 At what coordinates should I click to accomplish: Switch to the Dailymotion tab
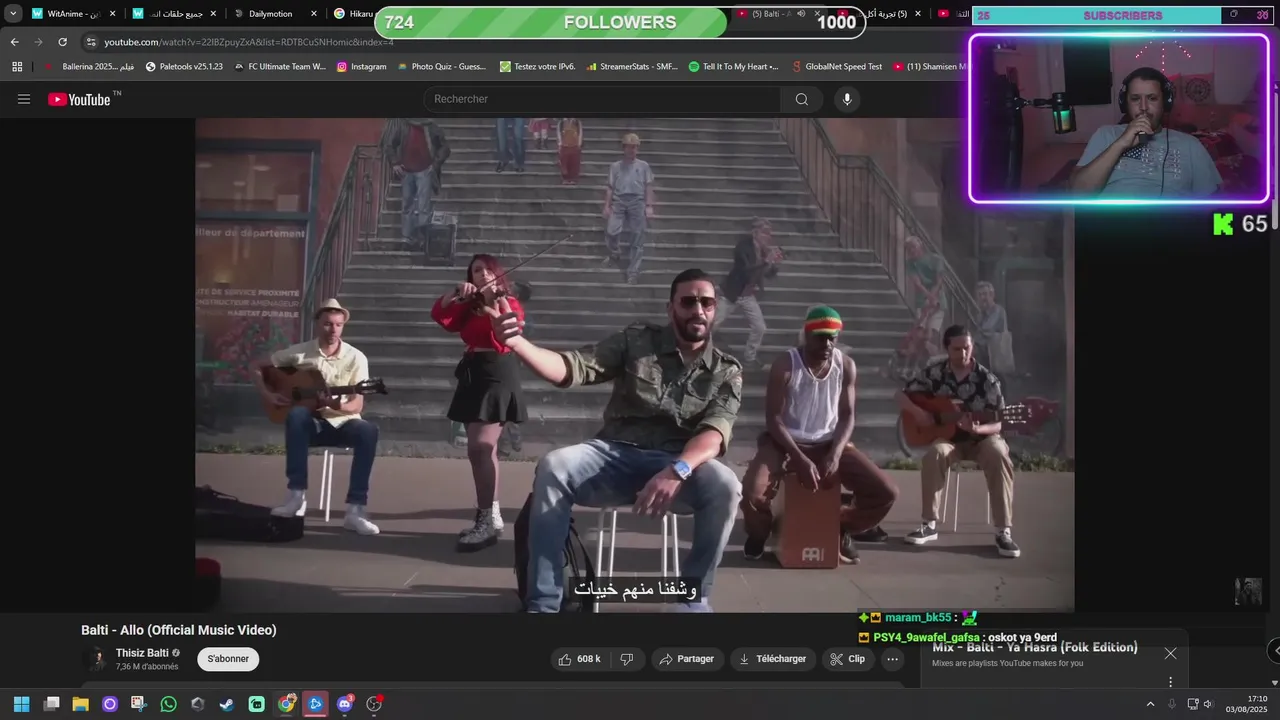(x=275, y=14)
